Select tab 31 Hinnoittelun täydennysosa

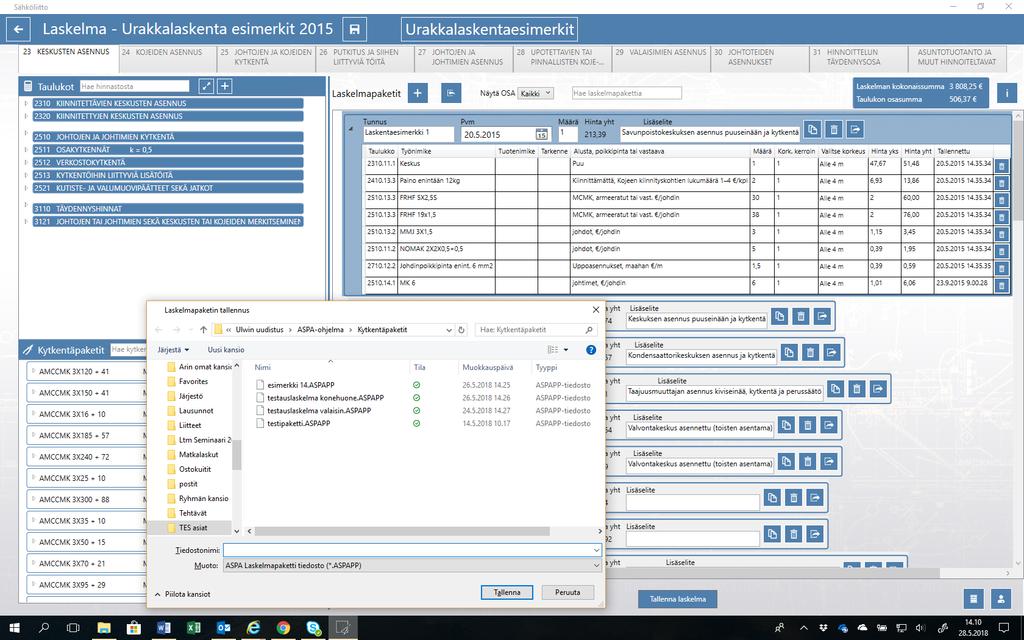point(858,59)
